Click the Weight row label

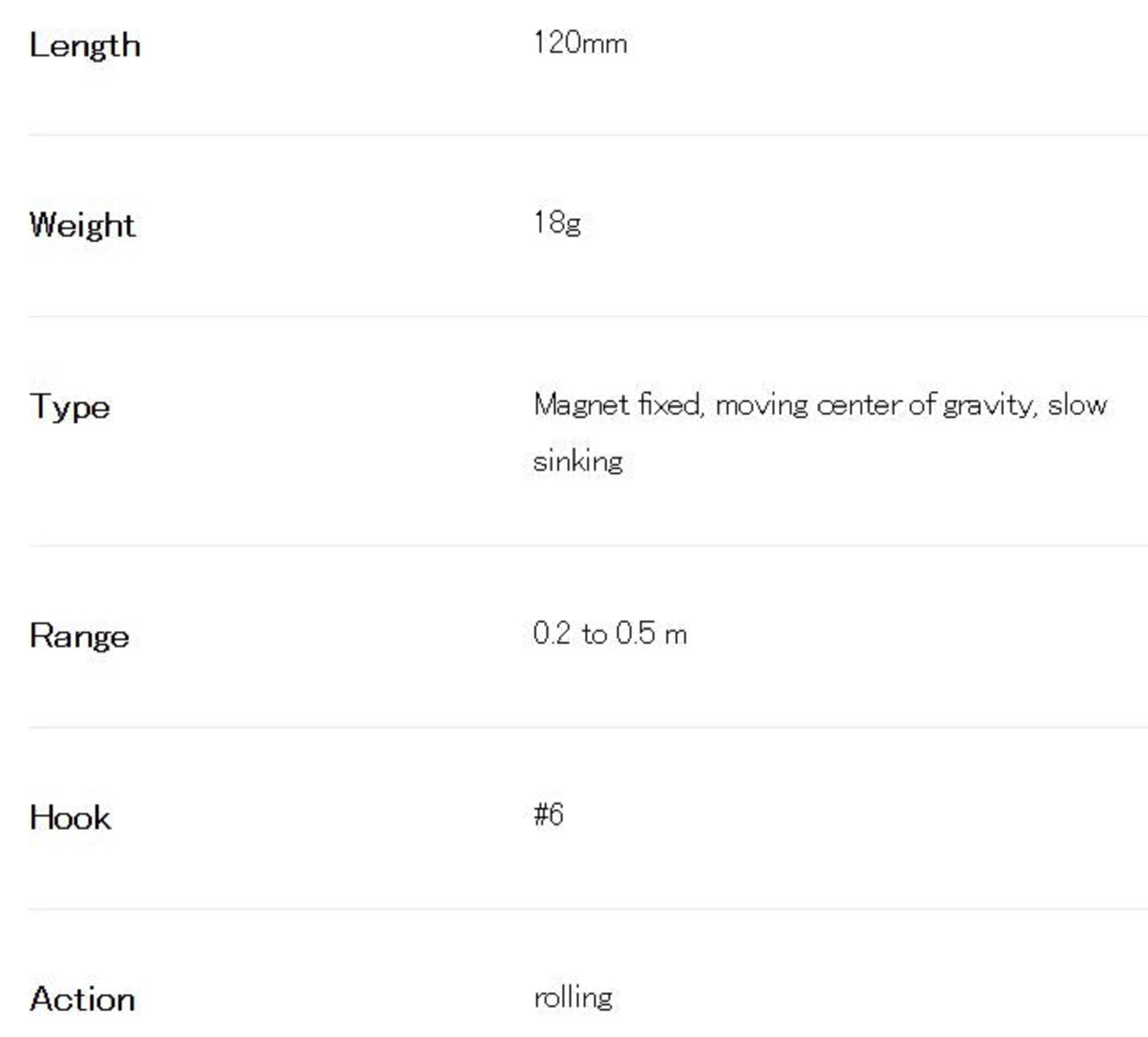(x=83, y=225)
